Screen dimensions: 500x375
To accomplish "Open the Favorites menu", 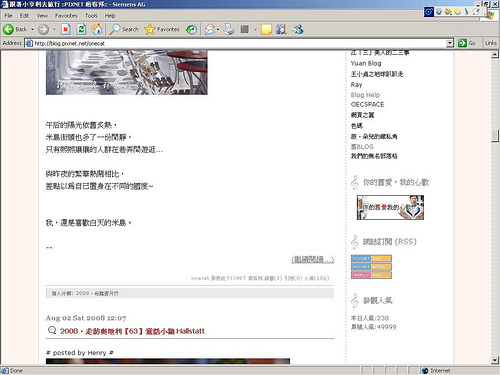I will coord(66,16).
